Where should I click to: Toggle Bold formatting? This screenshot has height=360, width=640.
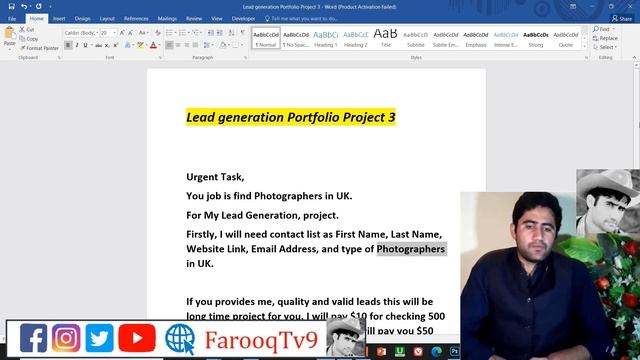[68, 45]
